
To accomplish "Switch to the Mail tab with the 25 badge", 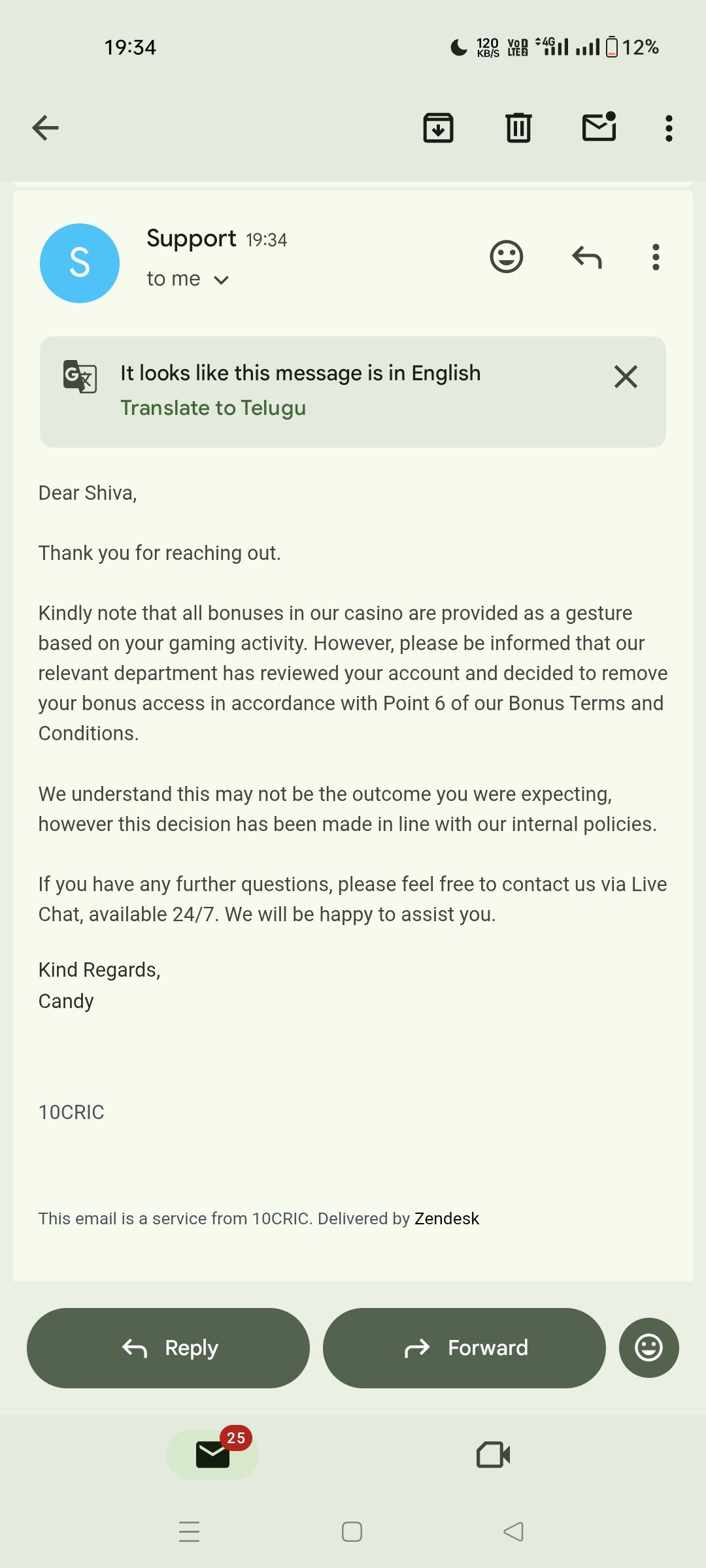I will [x=213, y=1455].
